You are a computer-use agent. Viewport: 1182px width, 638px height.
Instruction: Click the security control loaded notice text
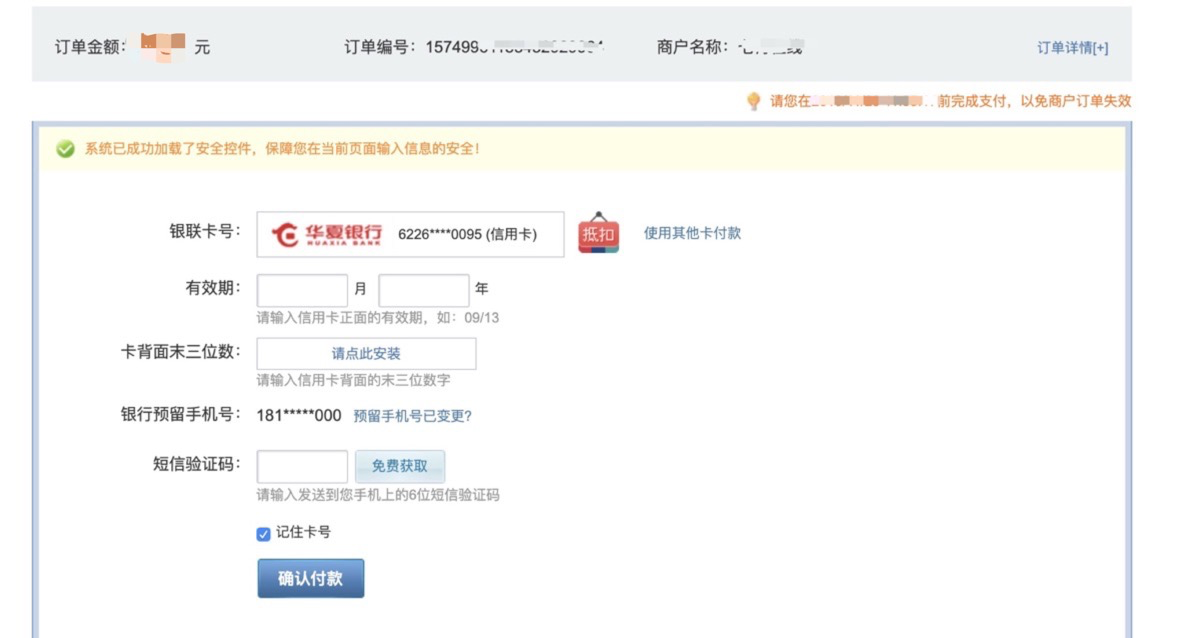(282, 149)
